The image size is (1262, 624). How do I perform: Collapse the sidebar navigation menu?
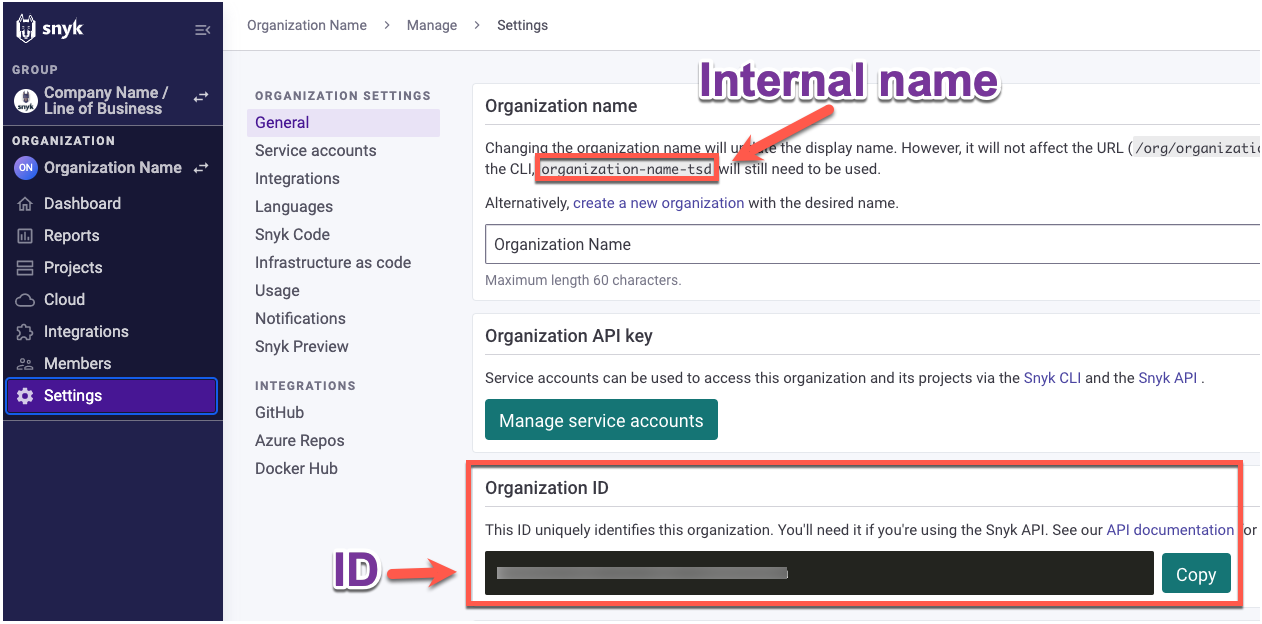tap(202, 30)
